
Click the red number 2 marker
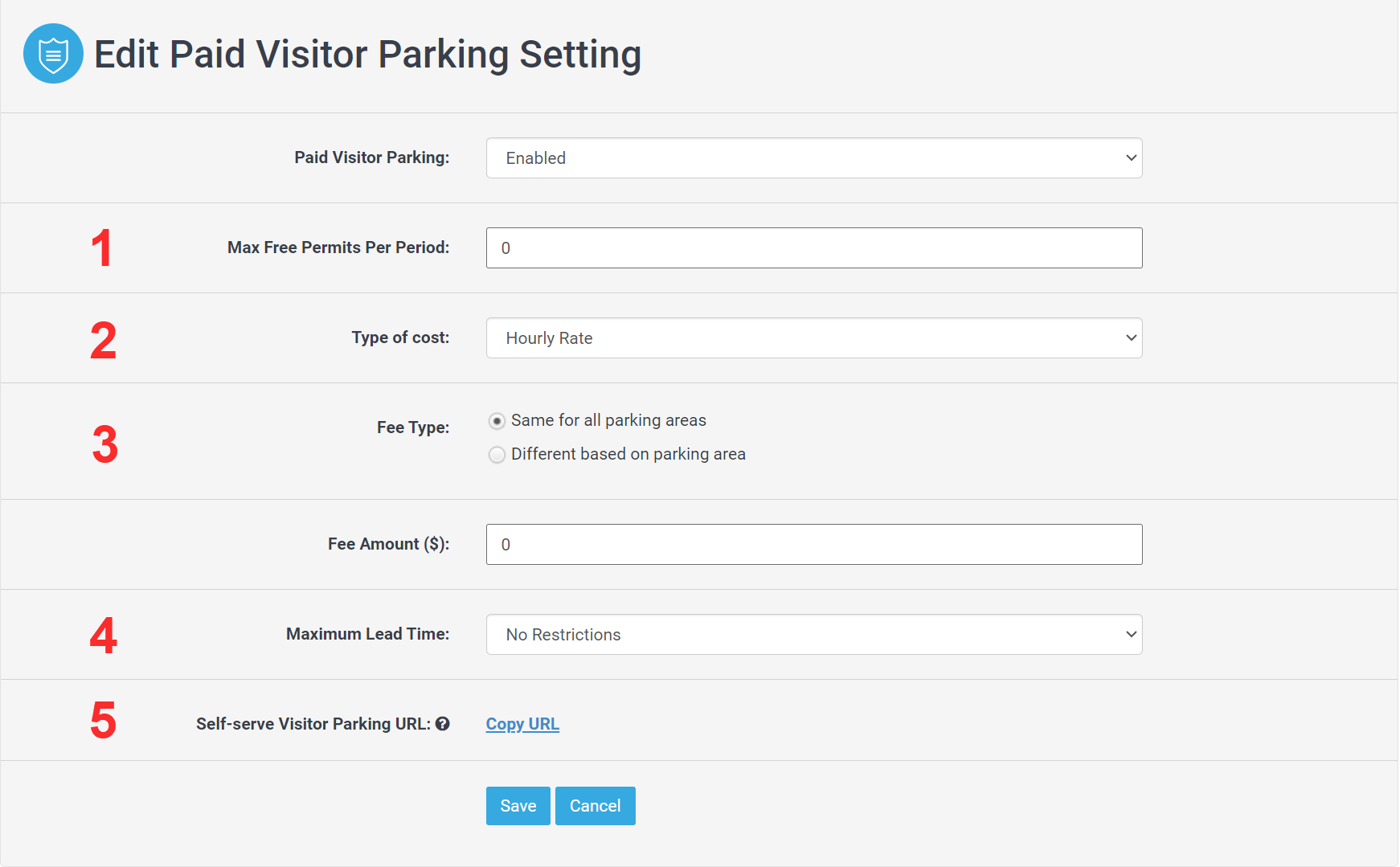103,340
